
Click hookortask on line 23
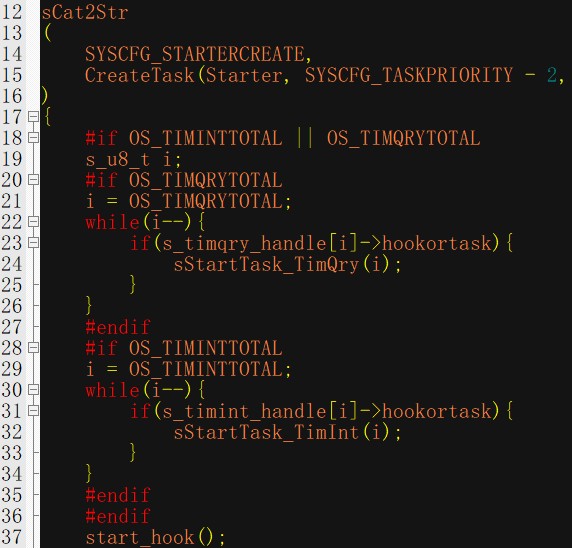pos(437,243)
